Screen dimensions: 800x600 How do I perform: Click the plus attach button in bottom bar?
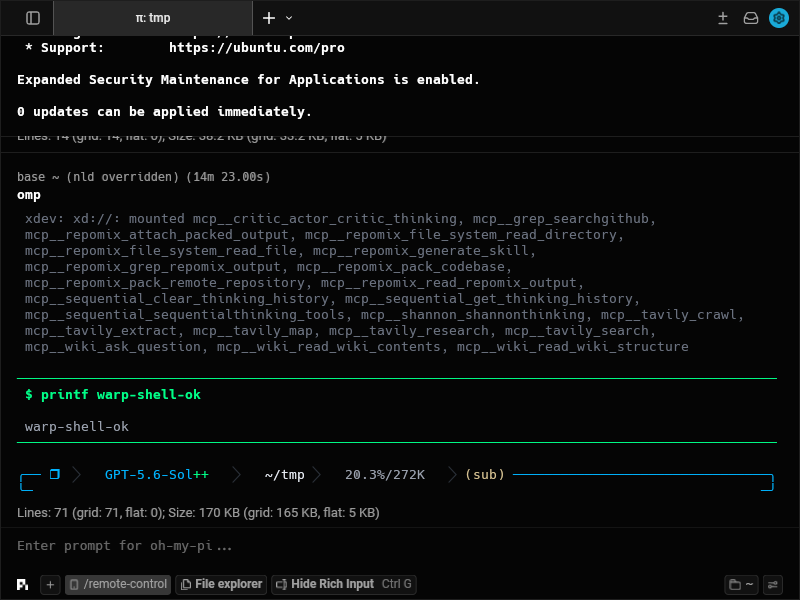50,584
